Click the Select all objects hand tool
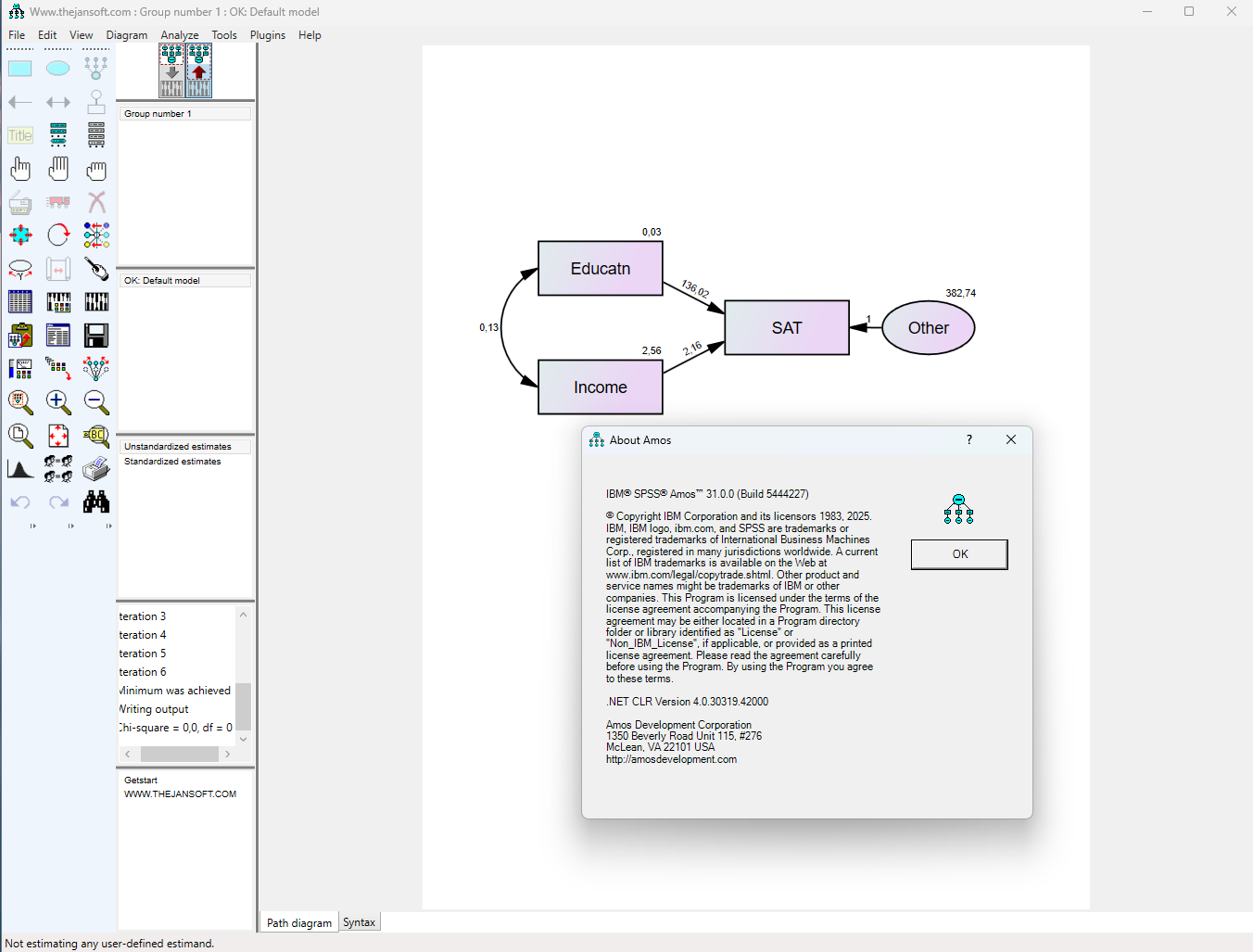This screenshot has width=1253, height=952. click(x=58, y=169)
